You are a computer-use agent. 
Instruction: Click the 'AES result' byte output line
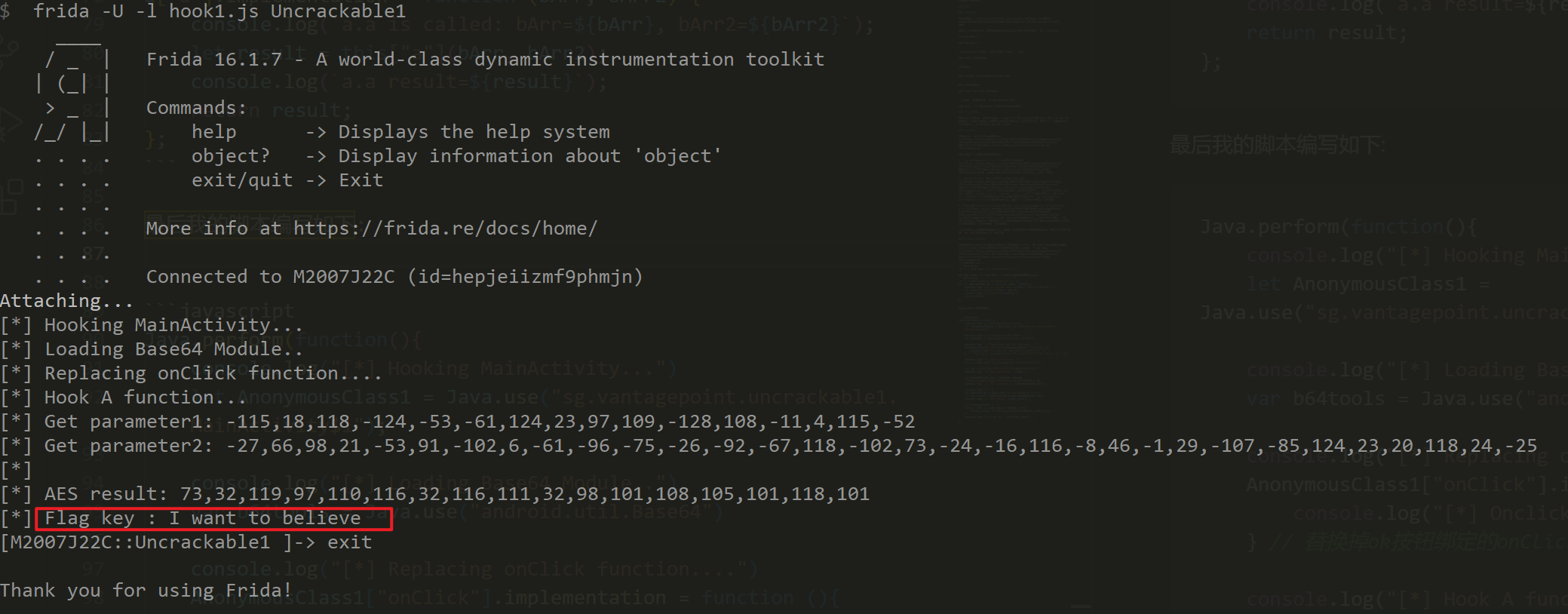(x=456, y=494)
